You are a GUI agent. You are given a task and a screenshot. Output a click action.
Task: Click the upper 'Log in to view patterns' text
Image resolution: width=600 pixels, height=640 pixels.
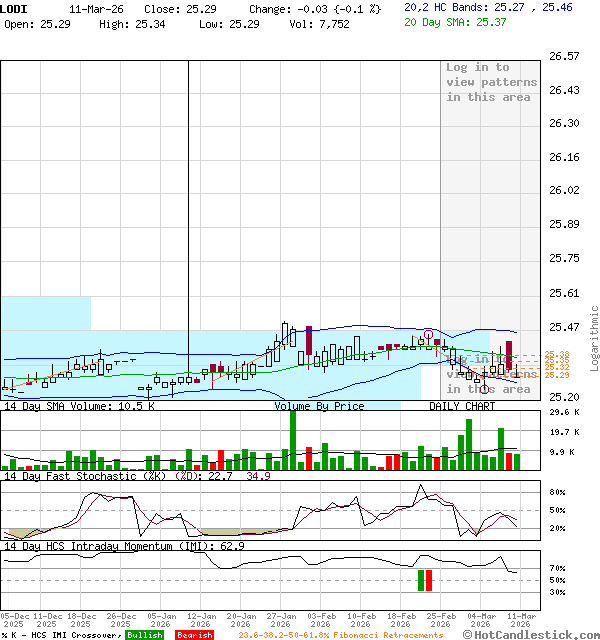tap(491, 82)
